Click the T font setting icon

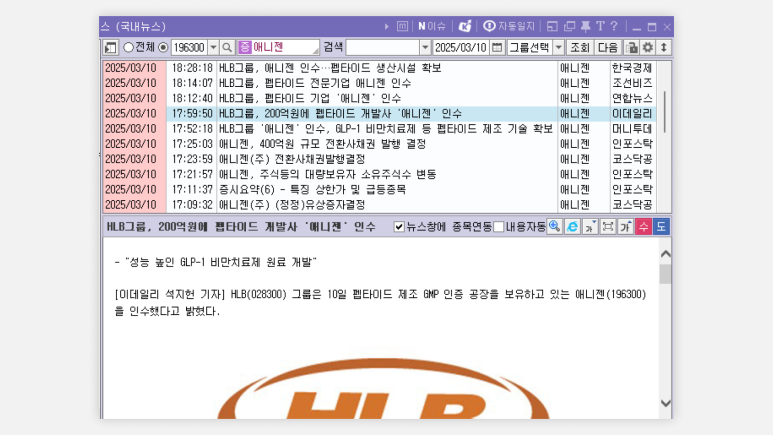coord(600,27)
